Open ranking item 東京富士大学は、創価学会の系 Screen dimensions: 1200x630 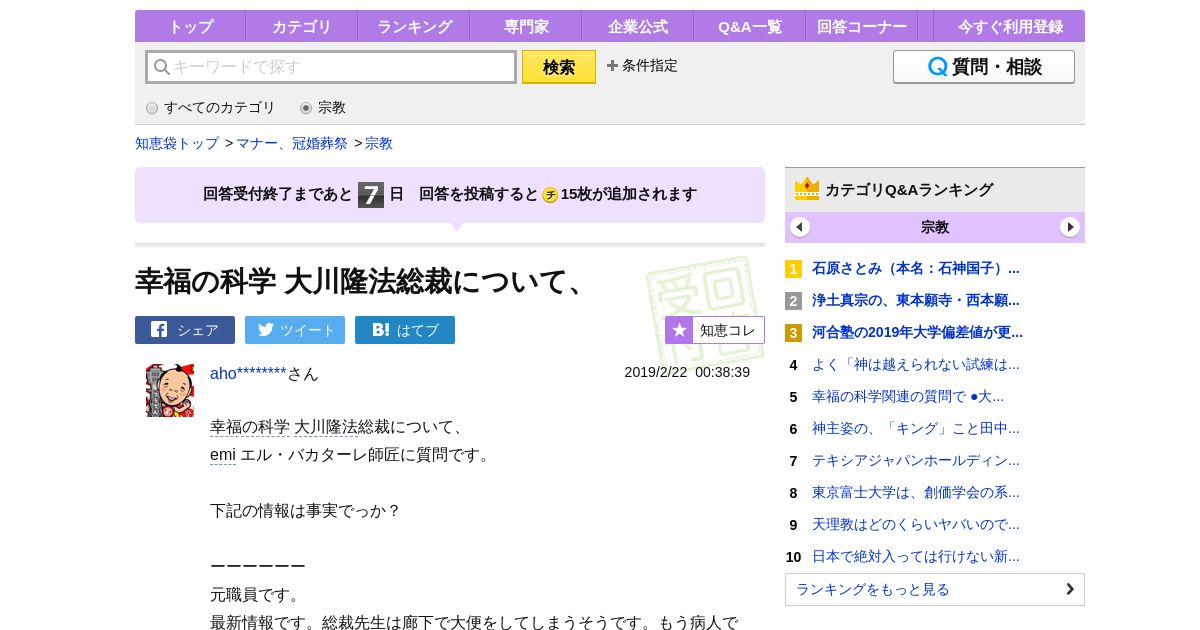[916, 492]
